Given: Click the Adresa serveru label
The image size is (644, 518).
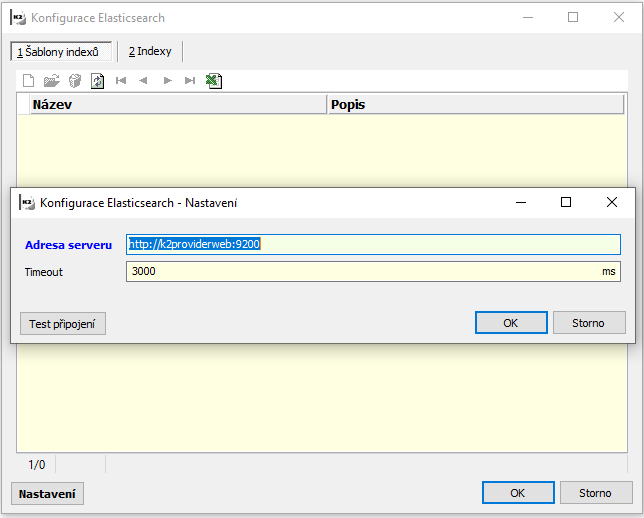Looking at the screenshot, I should 68,245.
